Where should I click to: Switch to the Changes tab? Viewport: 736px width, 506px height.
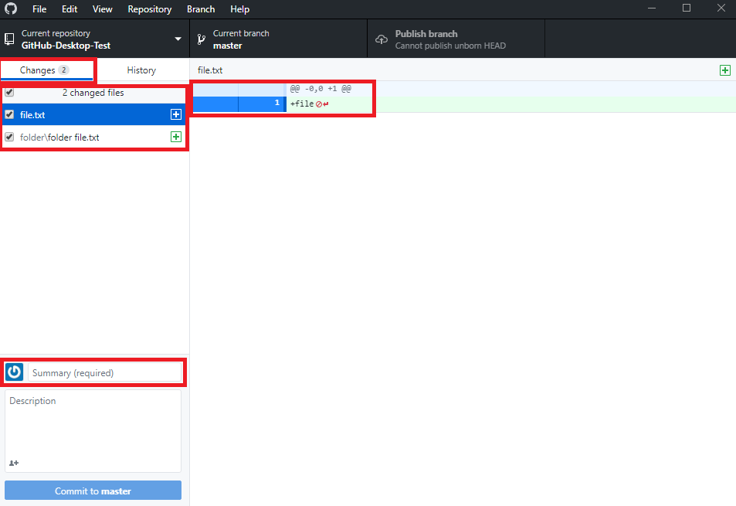coord(47,70)
